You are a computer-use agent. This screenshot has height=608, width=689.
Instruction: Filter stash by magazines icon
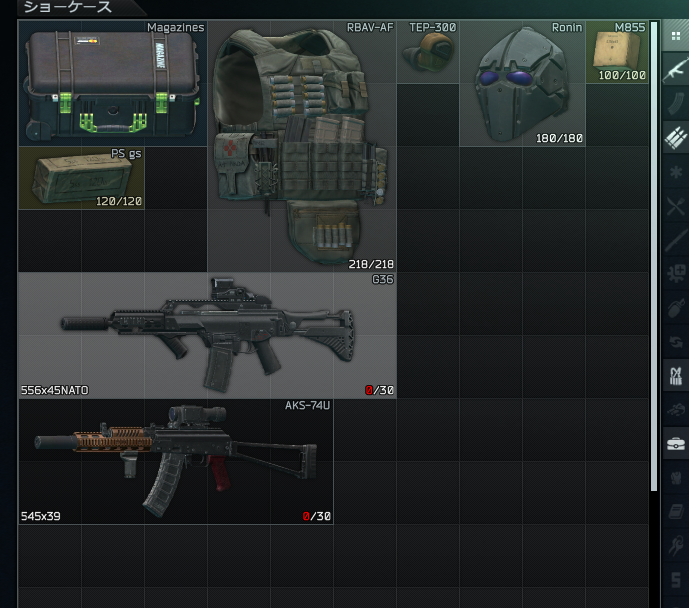pos(676,103)
